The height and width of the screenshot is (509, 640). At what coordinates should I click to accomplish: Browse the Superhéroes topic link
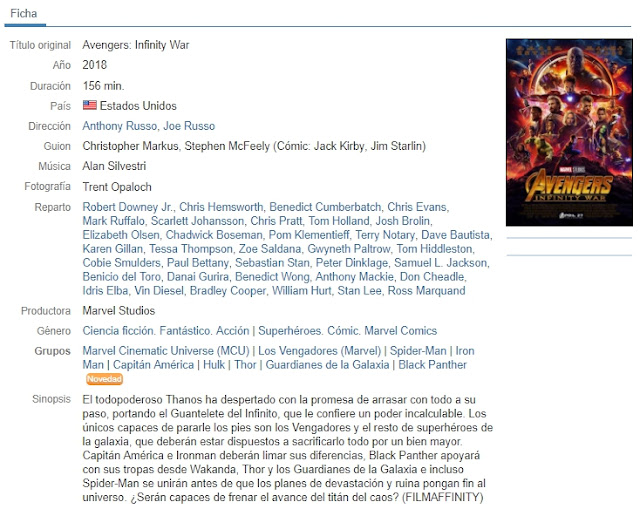point(289,331)
